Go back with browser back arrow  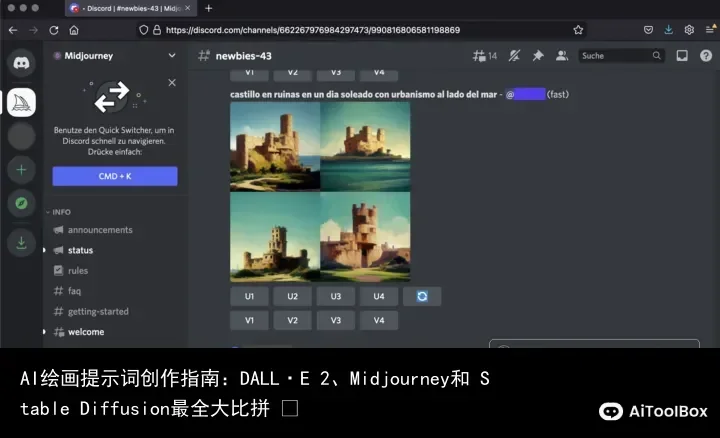point(13,30)
